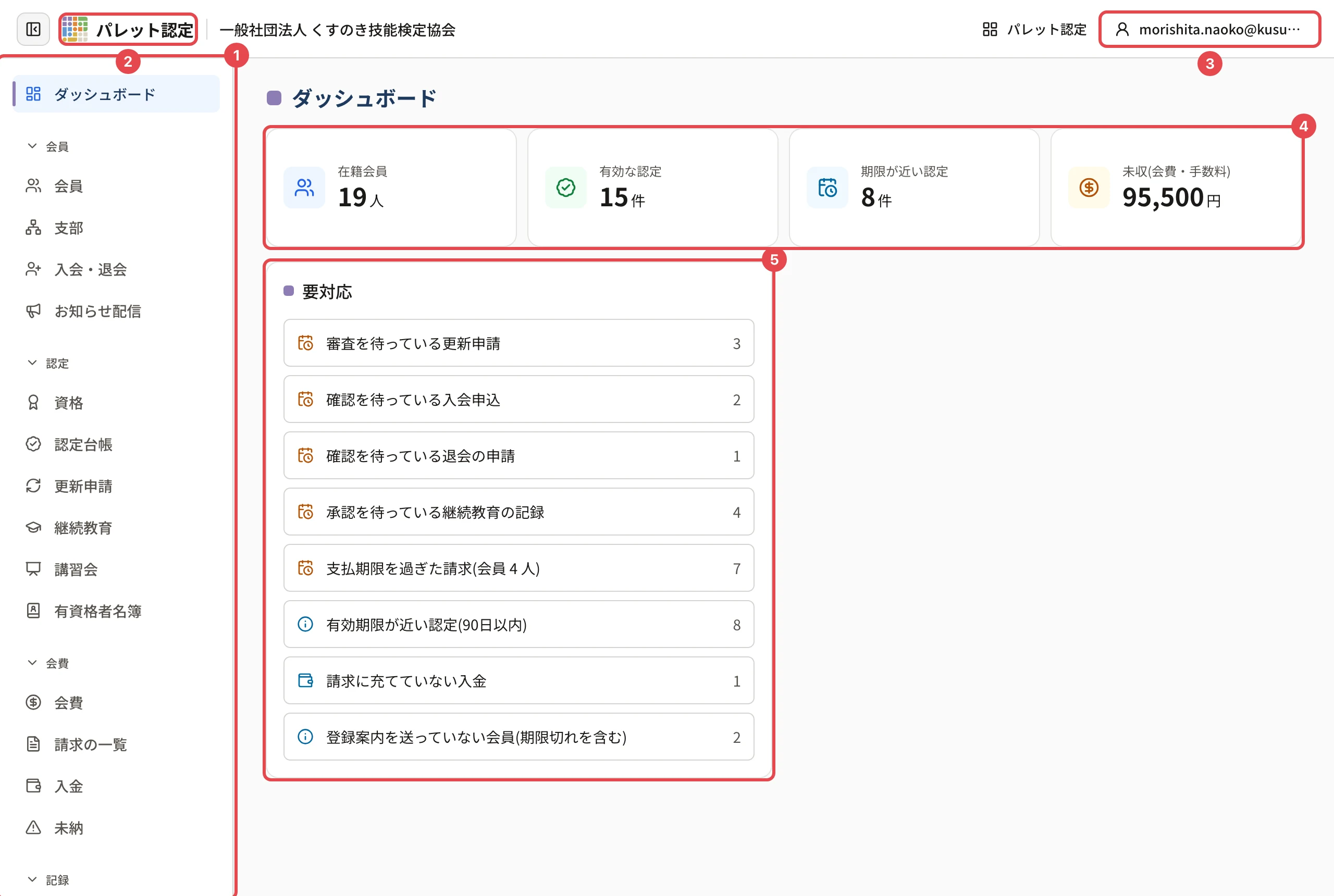Collapse the sidebar with the panel toggle icon
Viewport: 1334px width, 896px height.
(x=33, y=29)
